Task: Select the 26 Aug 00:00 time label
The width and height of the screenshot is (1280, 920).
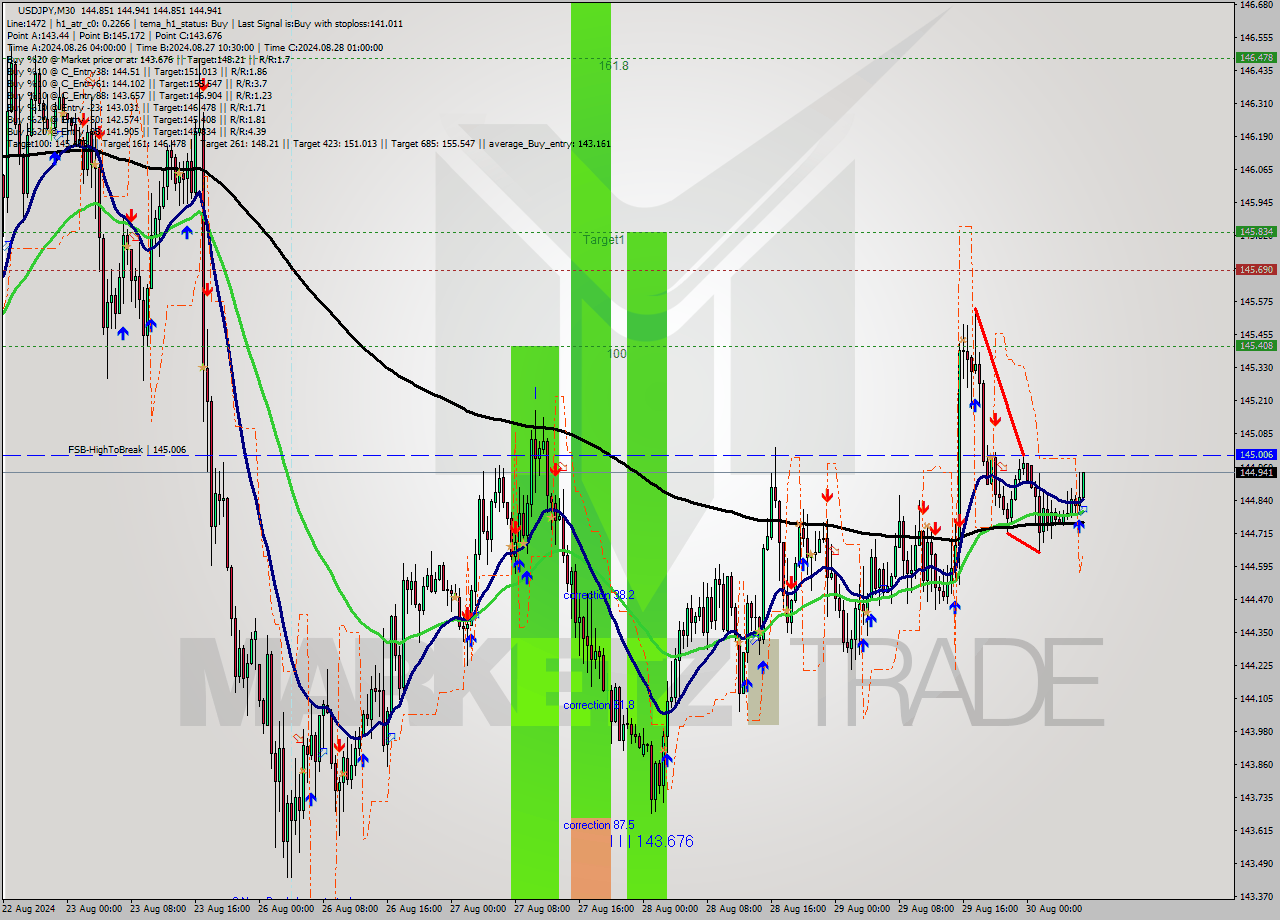Action: coord(286,909)
